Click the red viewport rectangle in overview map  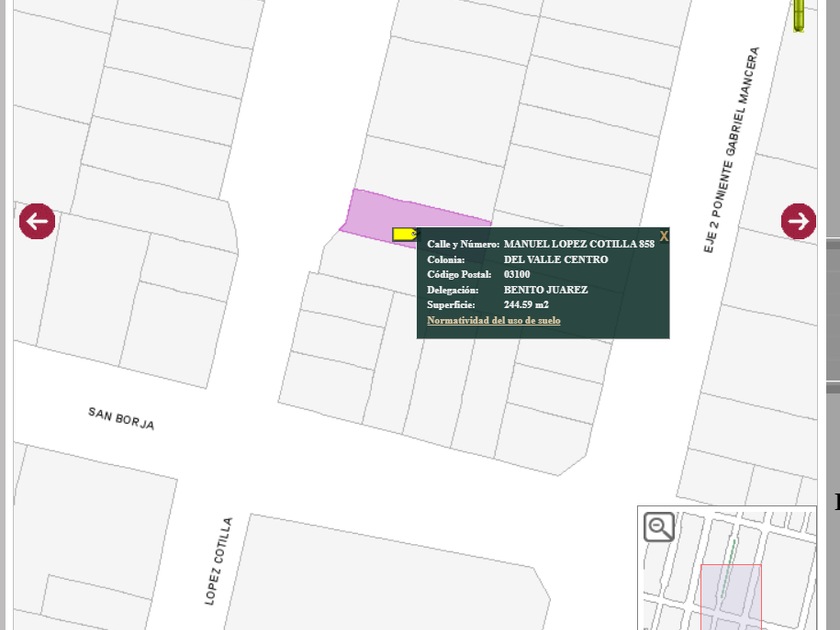(731, 596)
